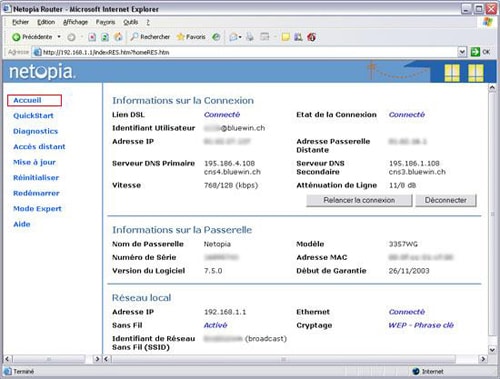Click the main pane scroll down arrow
The height and width of the screenshot is (379, 500).
[492, 350]
